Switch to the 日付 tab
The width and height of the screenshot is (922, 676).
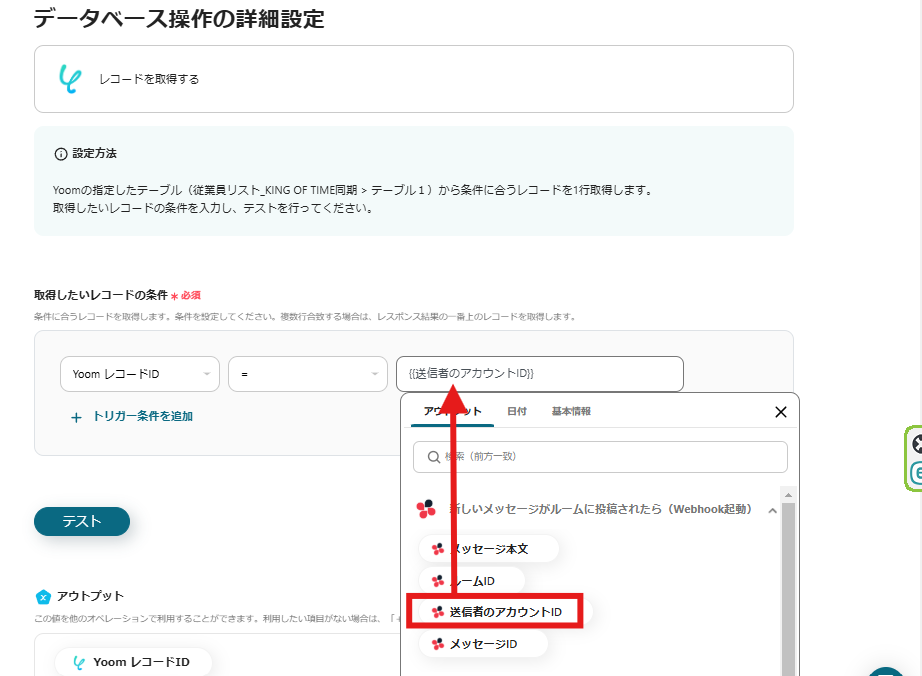point(517,411)
